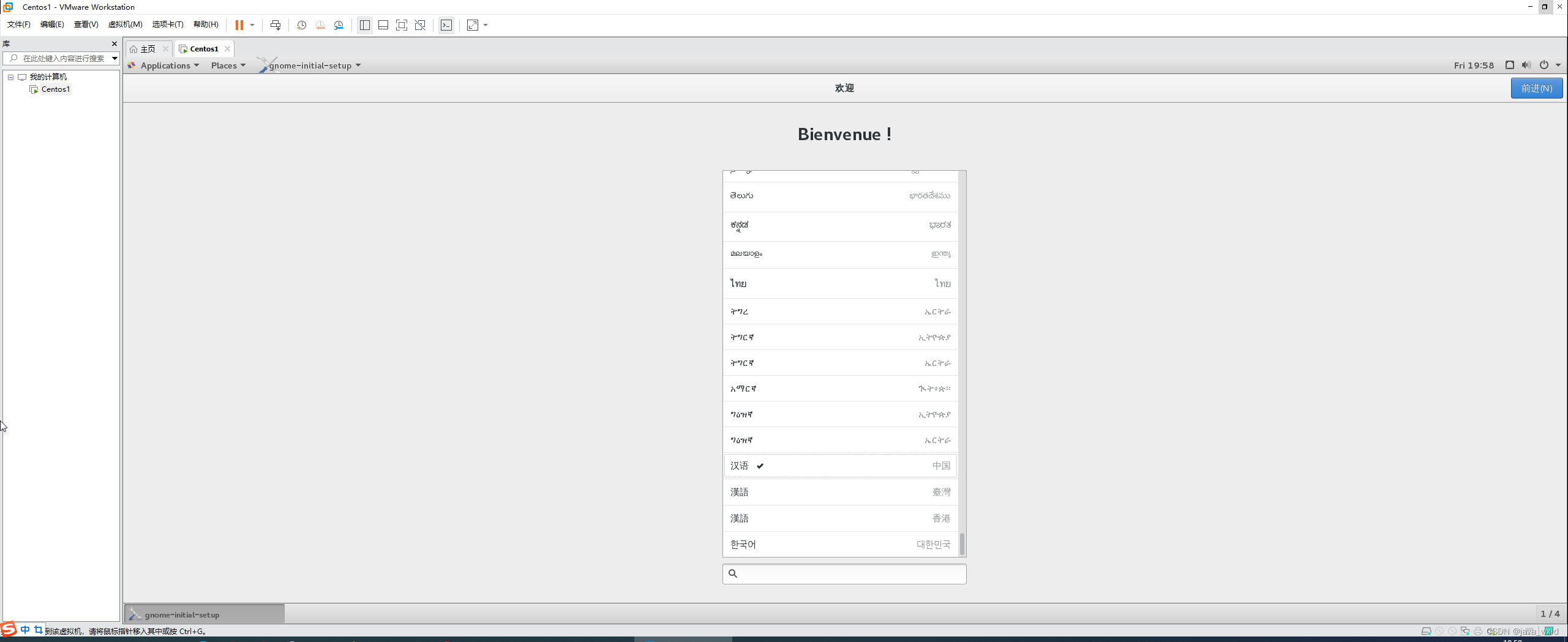Toggle the 中 Chinese input mode indicator
Screen dimensions: 1568x642
pos(25,630)
